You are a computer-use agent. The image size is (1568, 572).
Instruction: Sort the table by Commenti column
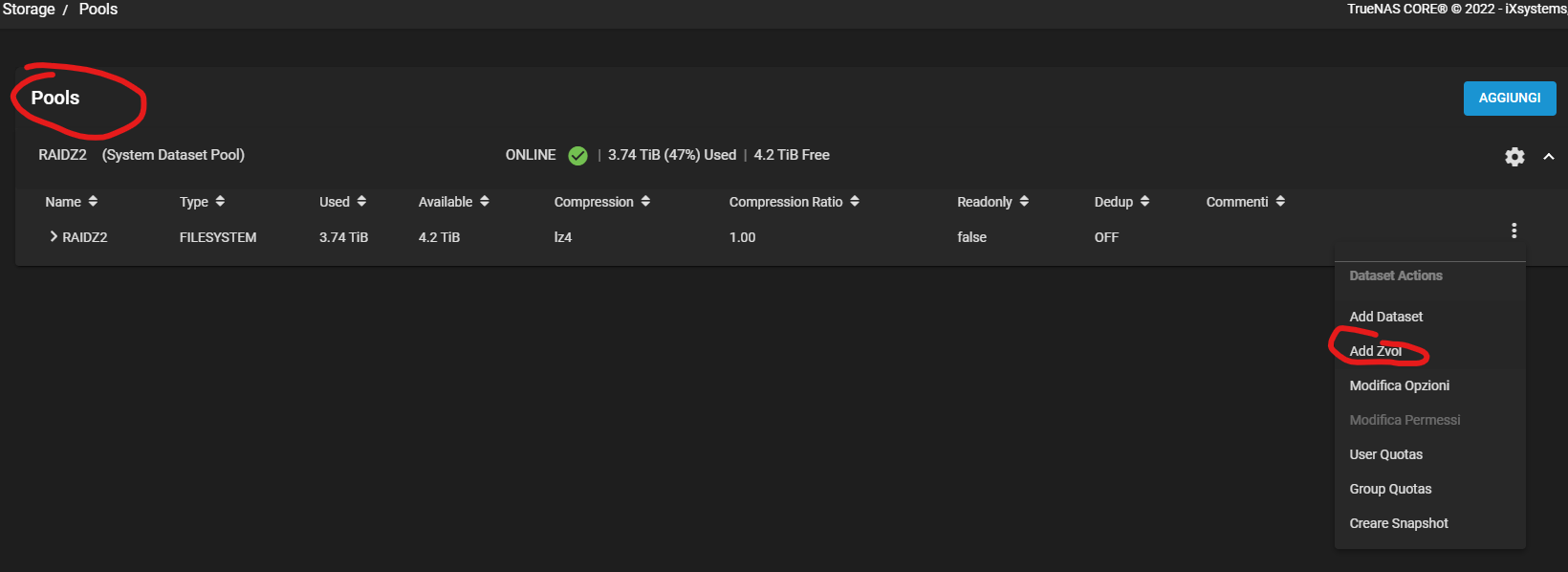[x=1246, y=202]
